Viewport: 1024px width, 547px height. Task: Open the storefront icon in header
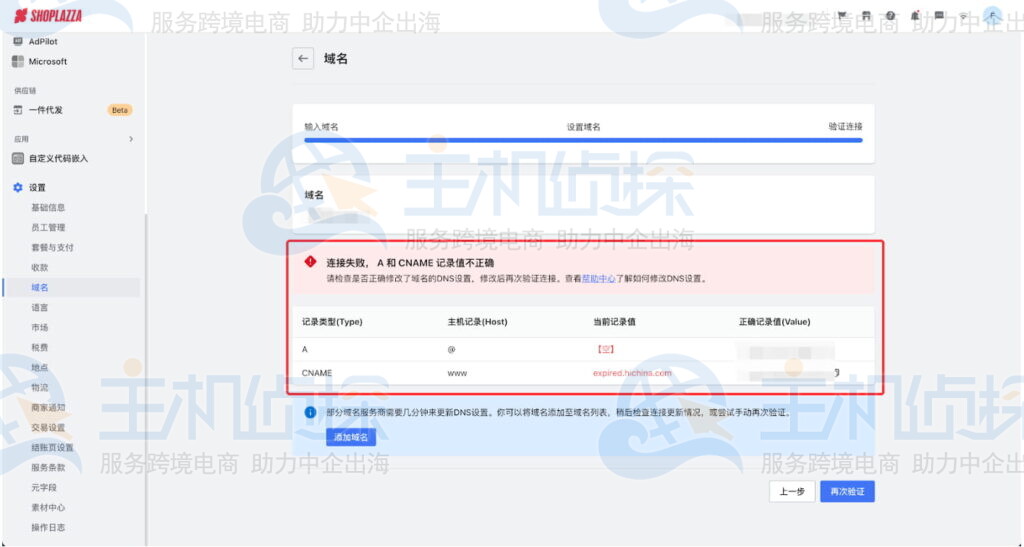[866, 16]
